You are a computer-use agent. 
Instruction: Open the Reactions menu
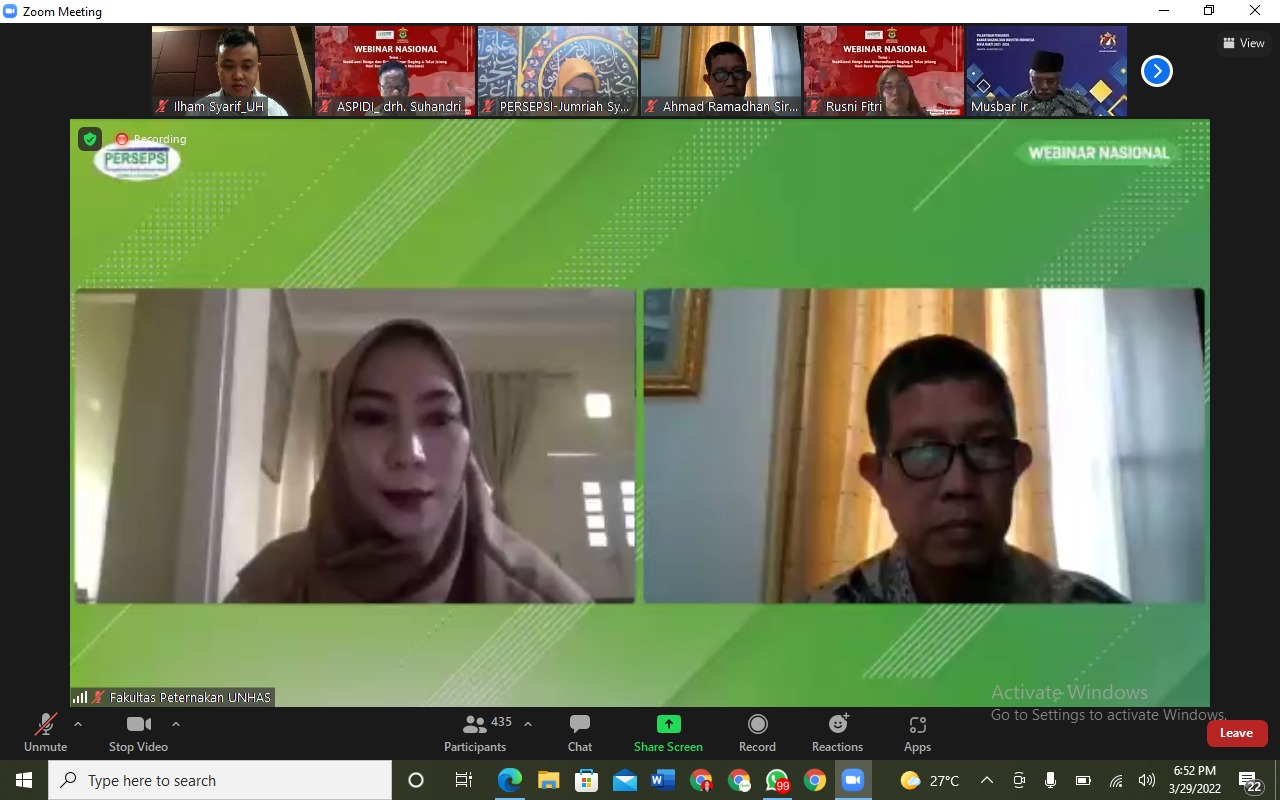coord(838,733)
